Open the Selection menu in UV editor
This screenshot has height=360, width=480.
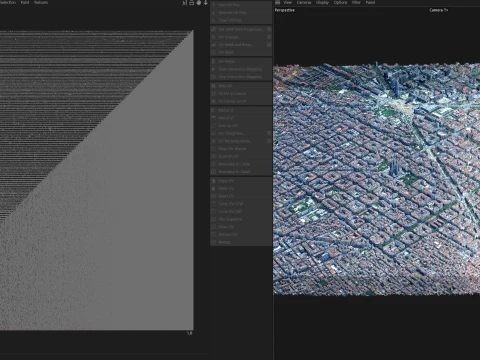(x=8, y=2)
